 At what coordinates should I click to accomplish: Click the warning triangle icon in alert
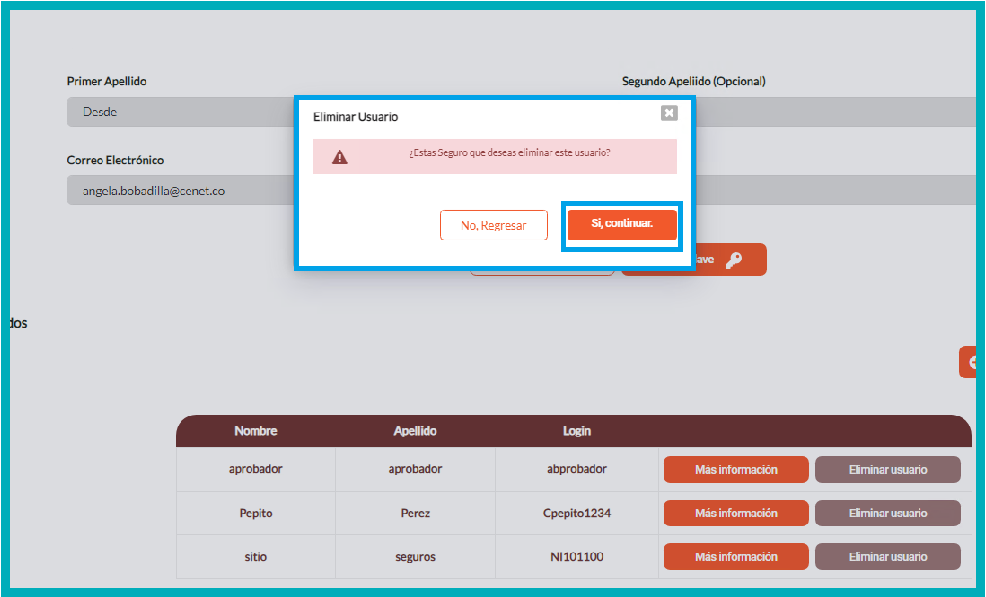tap(340, 156)
